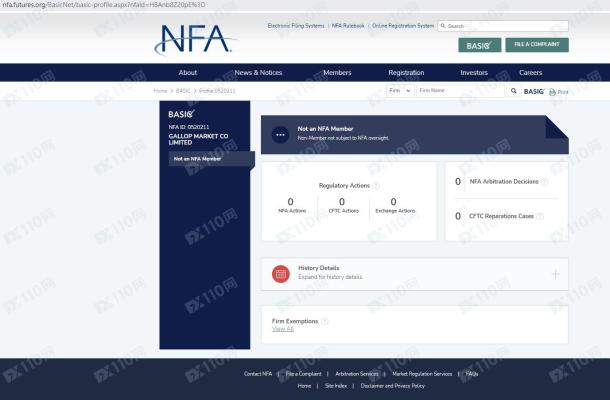Open help icon next to NFA Arbitration Decisions
Screen dimensions: 610x400
tap(544, 182)
